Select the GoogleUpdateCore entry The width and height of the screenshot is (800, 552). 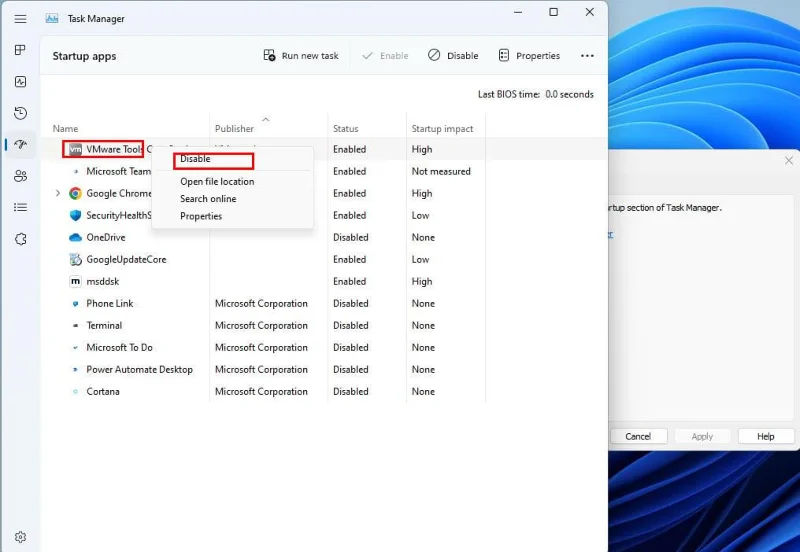(x=126, y=259)
